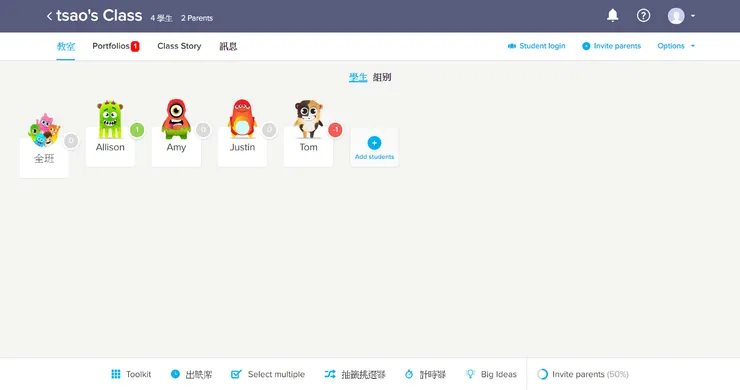Image resolution: width=740 pixels, height=390 pixels.
Task: Click Amy's one-eyed red monster avatar
Action: coord(176,119)
